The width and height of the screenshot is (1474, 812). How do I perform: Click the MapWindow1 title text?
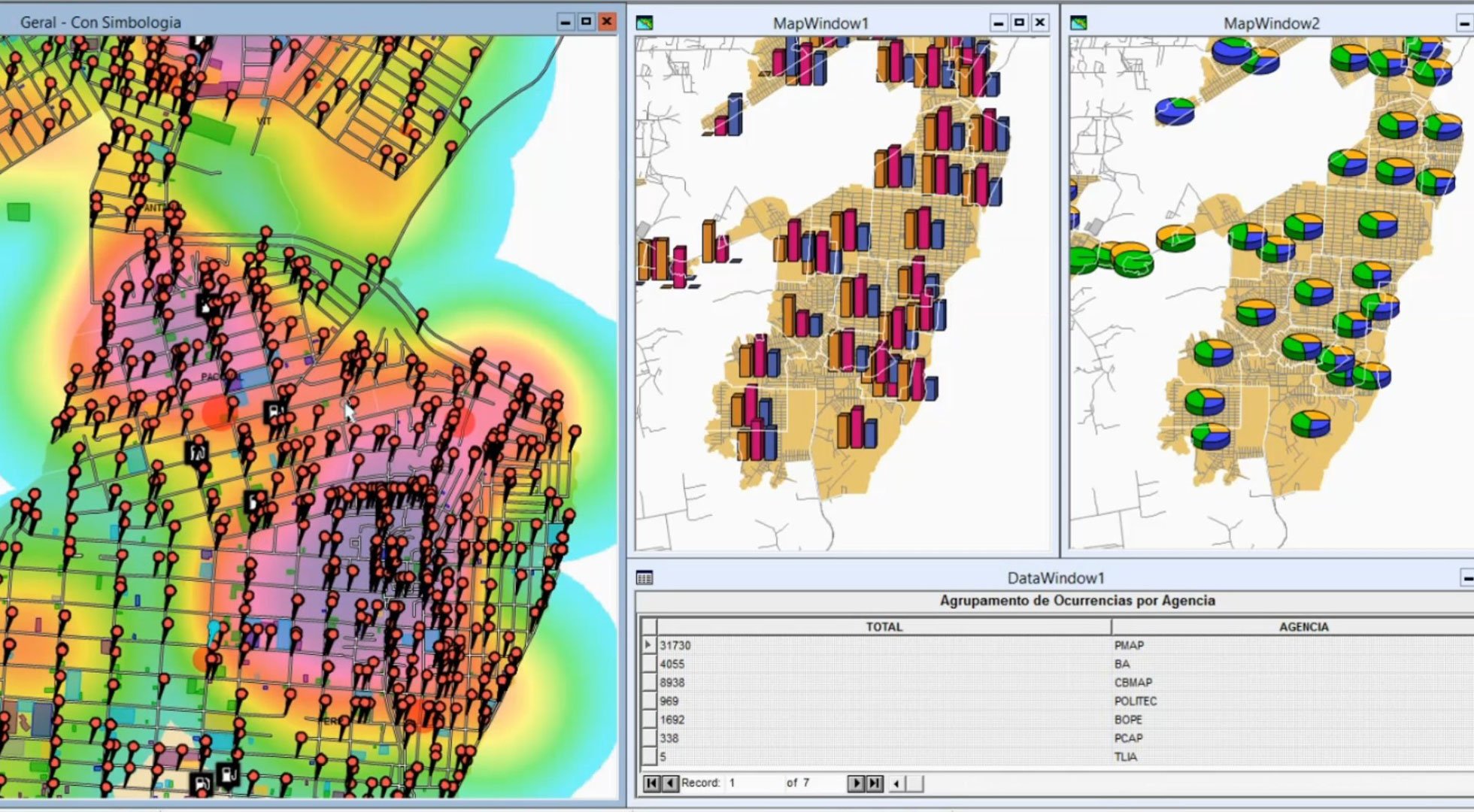coord(820,23)
